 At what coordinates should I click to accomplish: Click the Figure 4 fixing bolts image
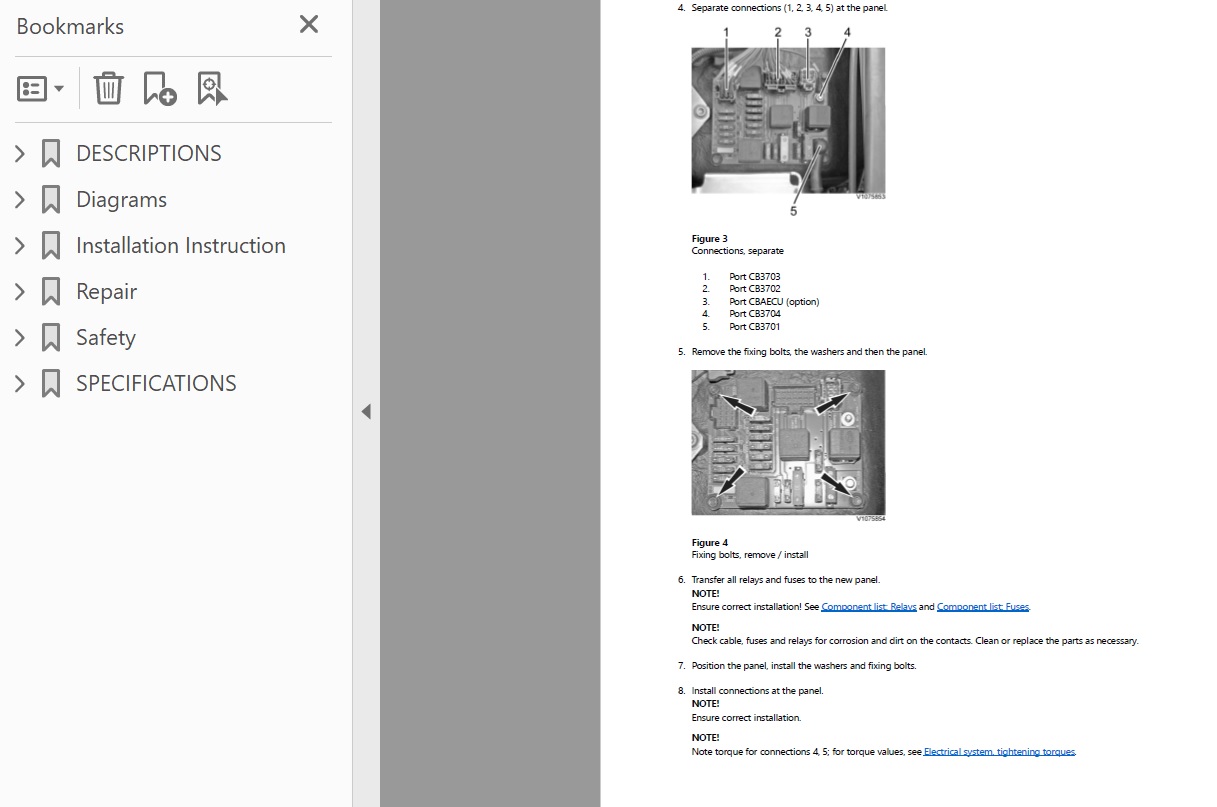pyautogui.click(x=788, y=443)
